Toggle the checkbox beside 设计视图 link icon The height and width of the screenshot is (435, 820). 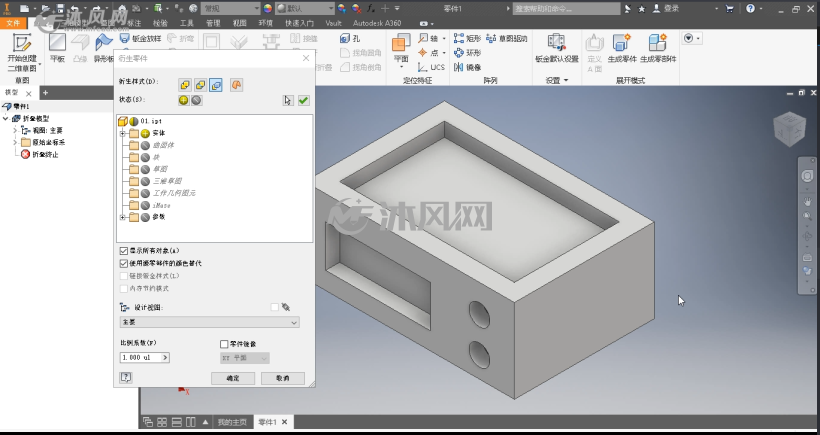click(275, 307)
